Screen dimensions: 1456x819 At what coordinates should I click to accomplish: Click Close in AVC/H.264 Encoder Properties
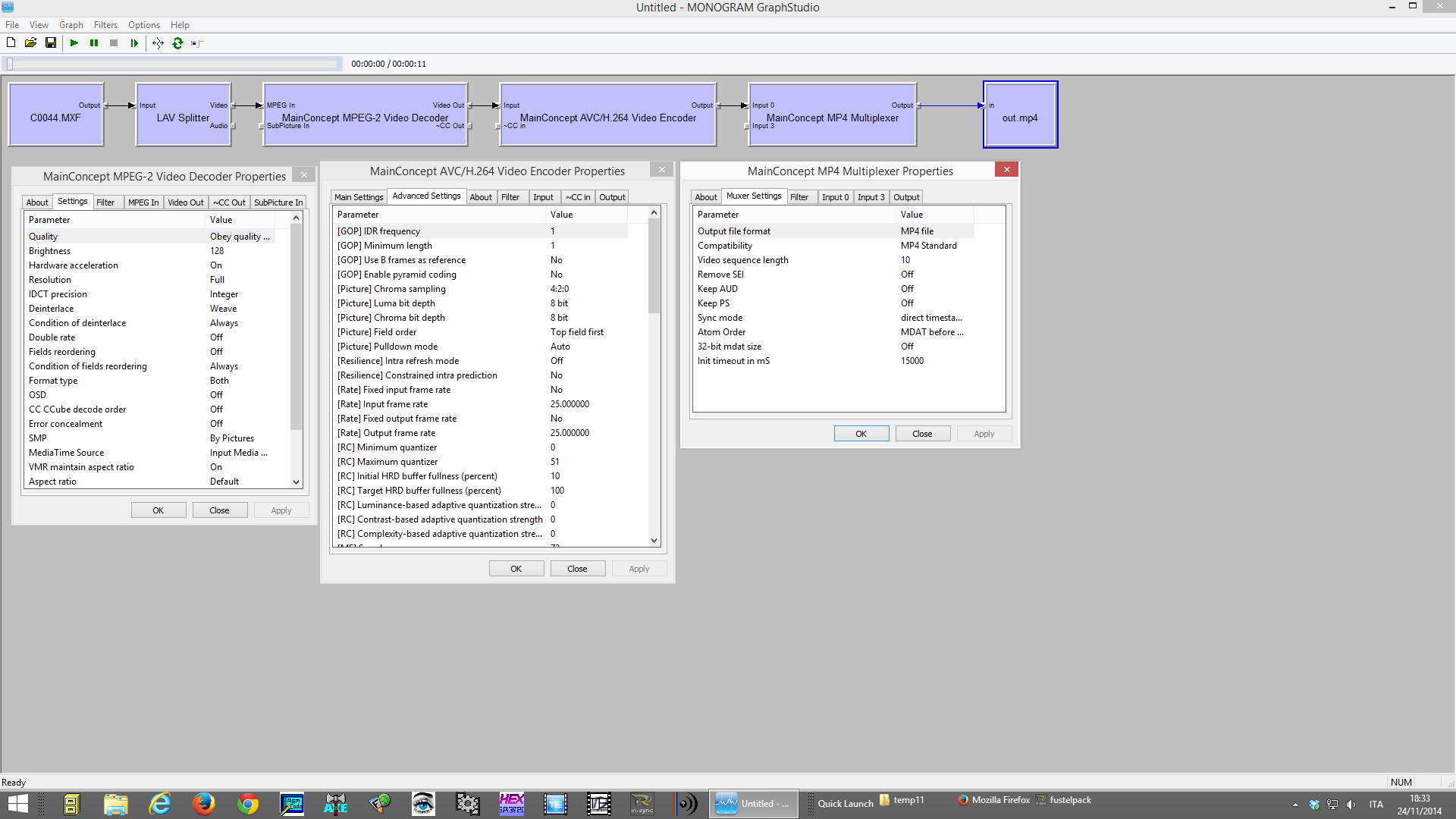576,569
